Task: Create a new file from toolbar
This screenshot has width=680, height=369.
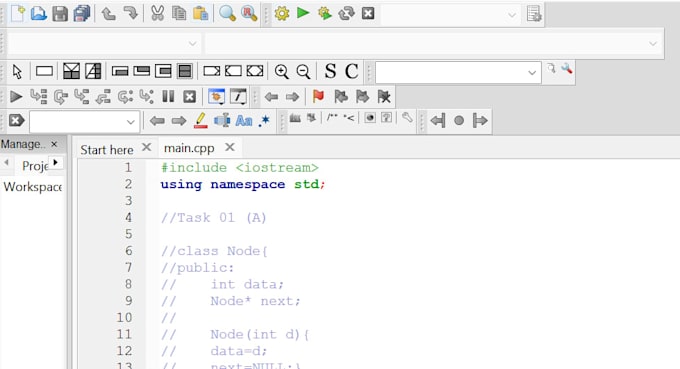Action: (x=18, y=14)
